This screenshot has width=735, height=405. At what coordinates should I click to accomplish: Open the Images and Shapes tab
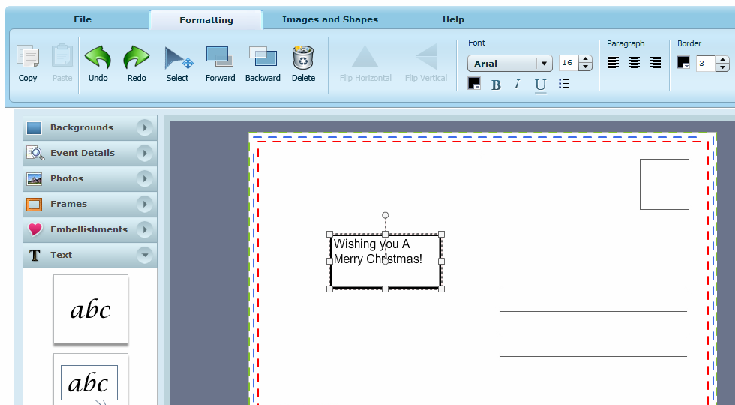(330, 19)
